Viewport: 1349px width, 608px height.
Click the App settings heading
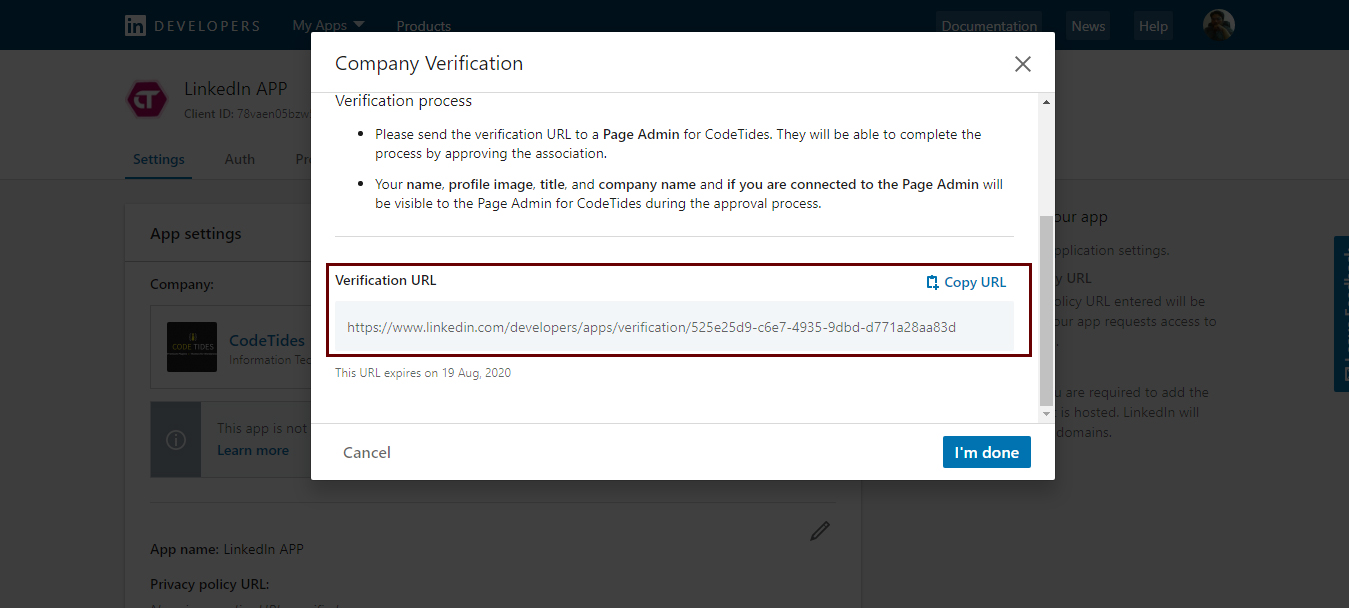pos(196,233)
